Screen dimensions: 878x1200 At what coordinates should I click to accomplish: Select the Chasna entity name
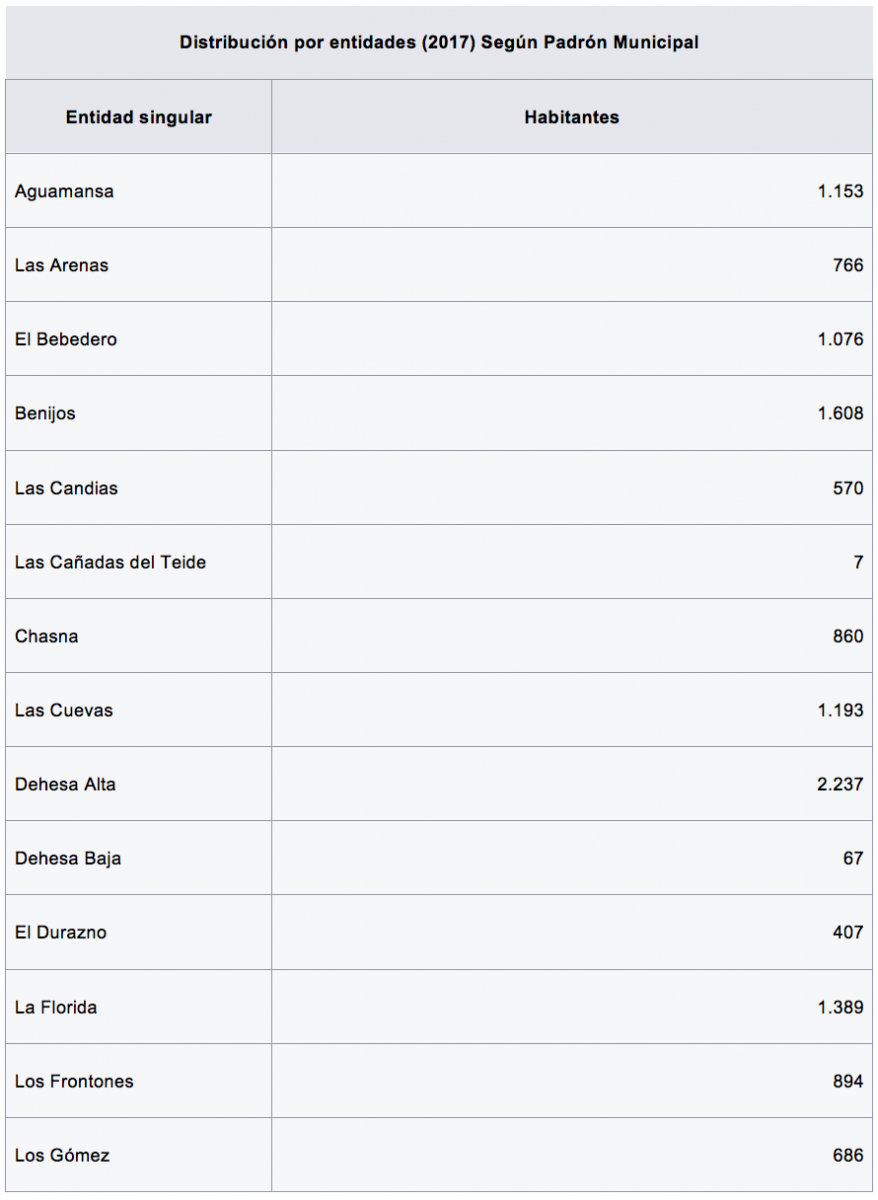(x=46, y=636)
